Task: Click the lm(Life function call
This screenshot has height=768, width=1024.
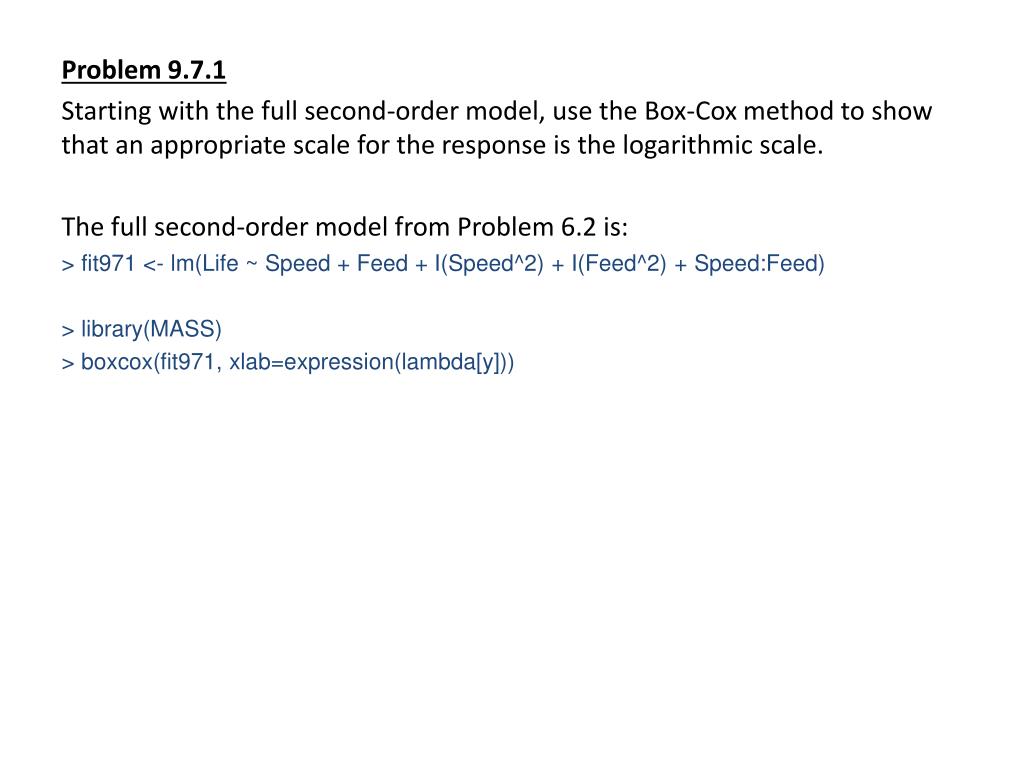Action: tap(204, 263)
